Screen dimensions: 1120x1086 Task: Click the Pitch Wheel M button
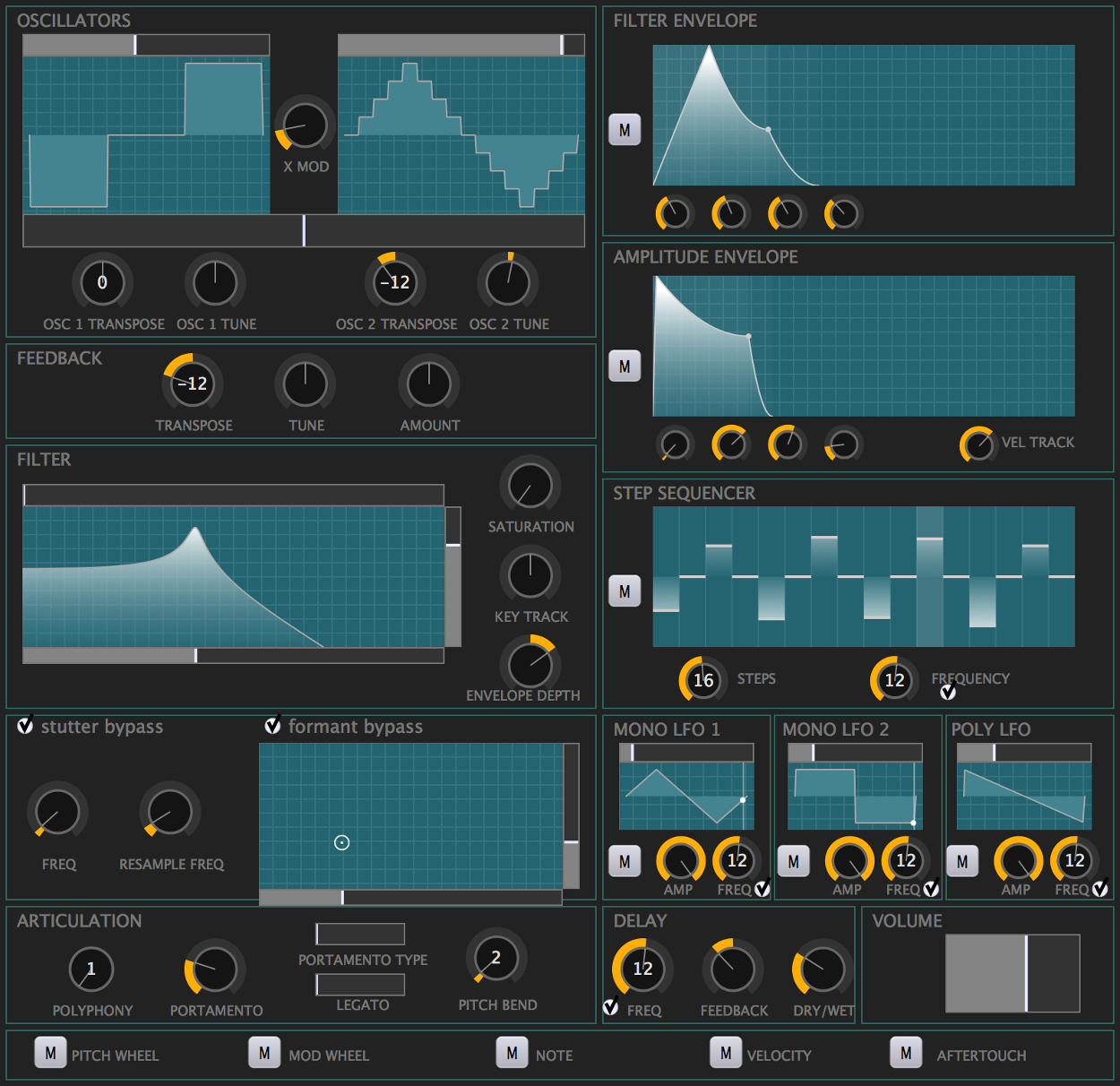pos(50,1054)
